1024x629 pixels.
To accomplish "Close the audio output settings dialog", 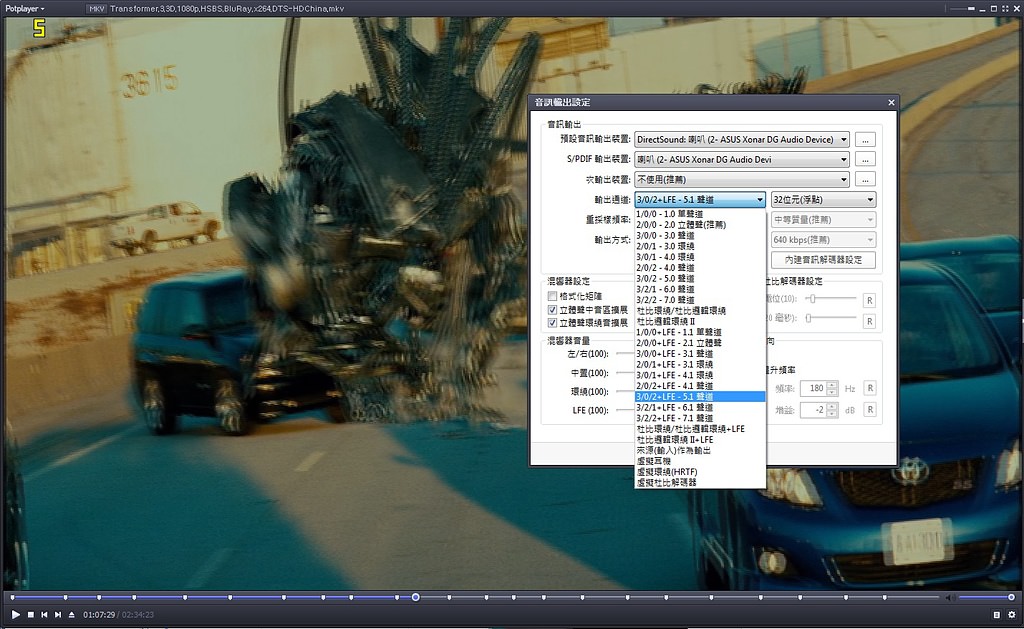I will pos(891,103).
